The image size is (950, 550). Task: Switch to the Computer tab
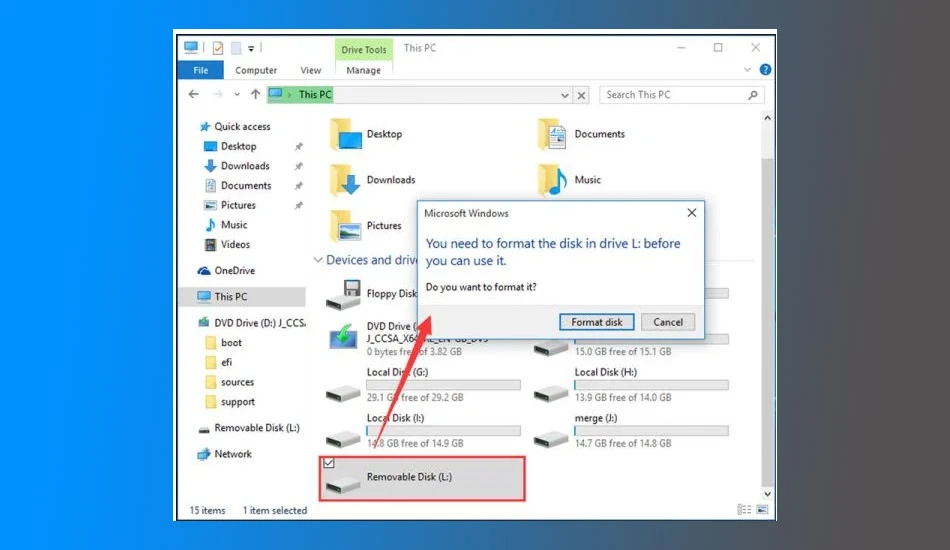(x=256, y=70)
